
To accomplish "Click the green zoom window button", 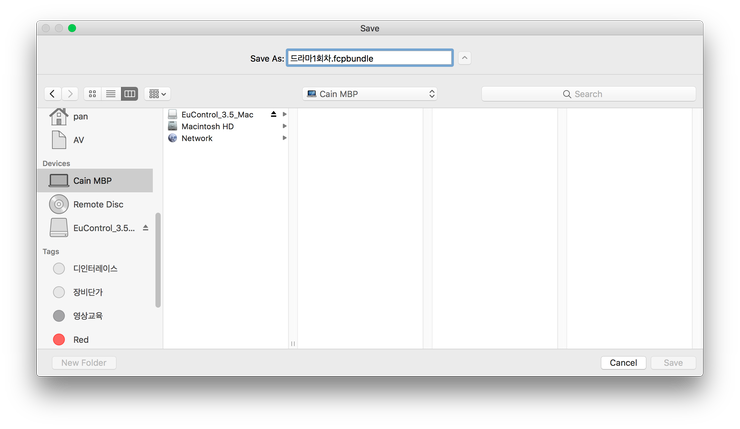I will pos(72,28).
